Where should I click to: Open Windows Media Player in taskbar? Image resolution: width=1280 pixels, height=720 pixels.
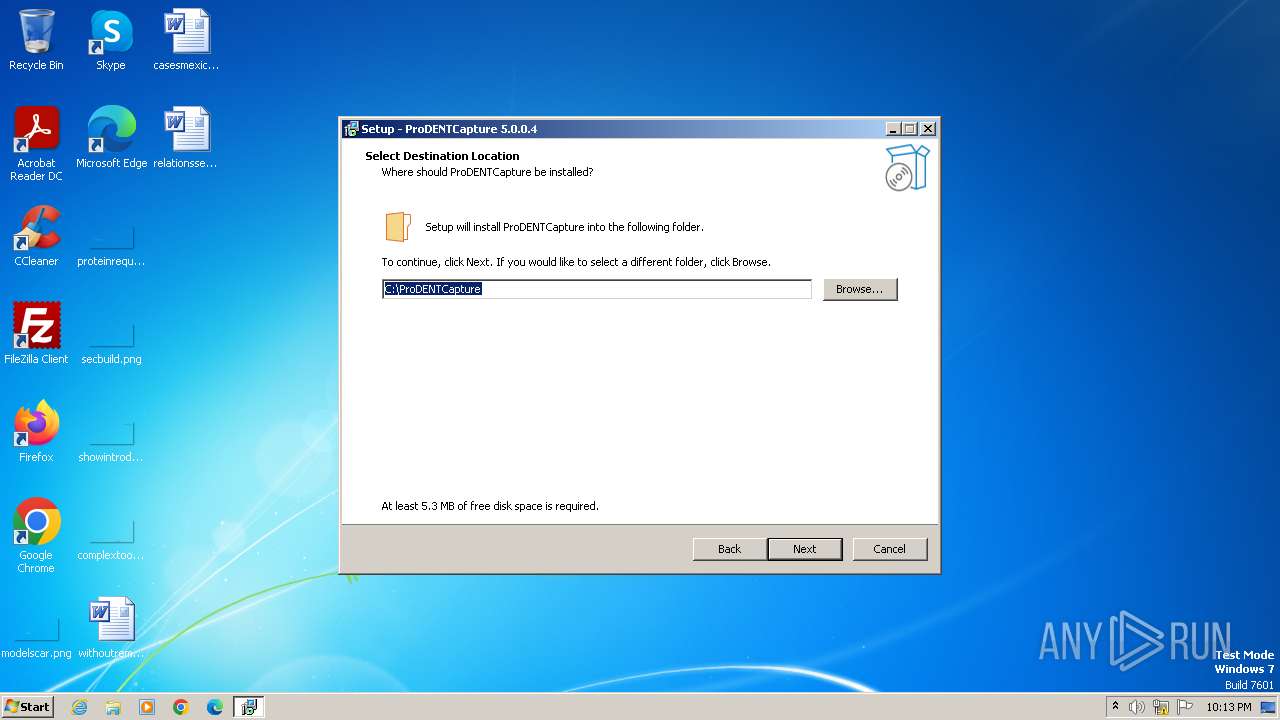click(147, 707)
